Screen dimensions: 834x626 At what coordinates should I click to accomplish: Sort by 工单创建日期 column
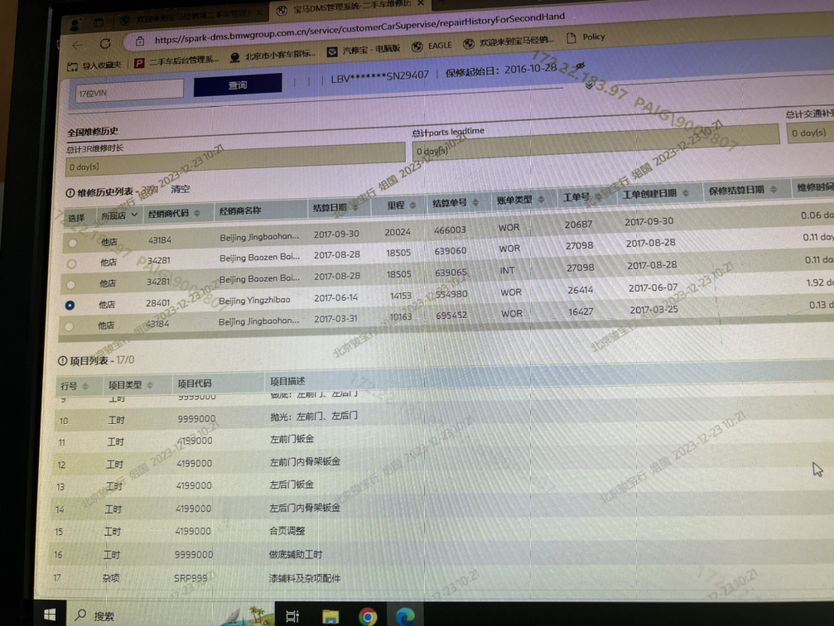tap(686, 193)
